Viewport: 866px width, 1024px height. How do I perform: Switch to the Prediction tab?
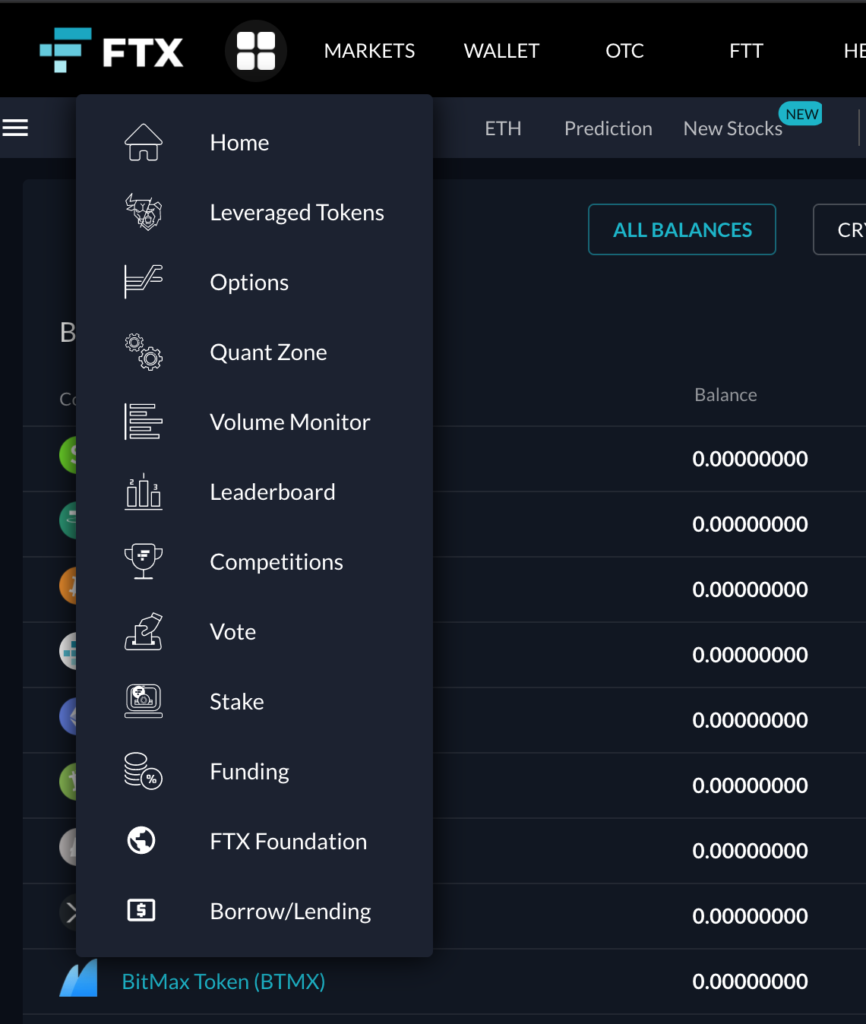click(608, 128)
